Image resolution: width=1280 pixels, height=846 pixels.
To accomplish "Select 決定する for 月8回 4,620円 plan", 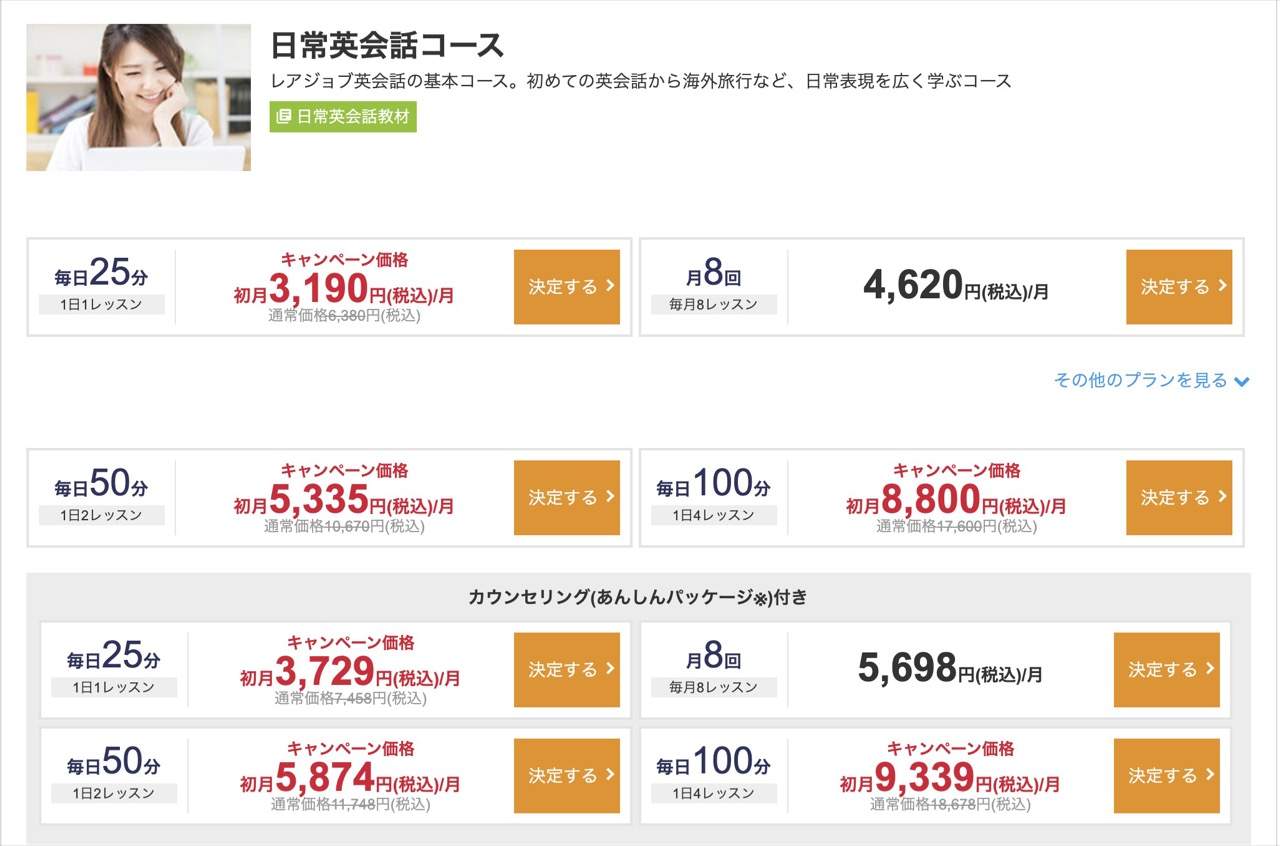I will [x=1179, y=287].
